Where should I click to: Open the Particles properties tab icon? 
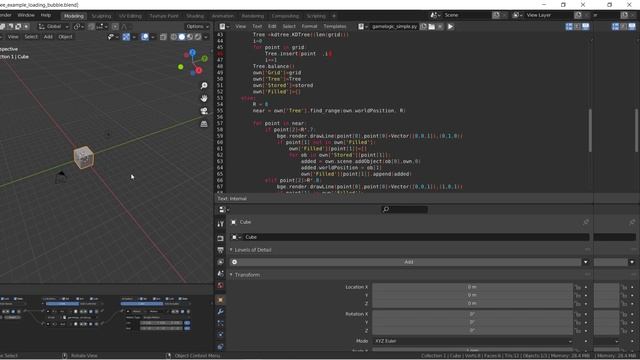coord(220,323)
